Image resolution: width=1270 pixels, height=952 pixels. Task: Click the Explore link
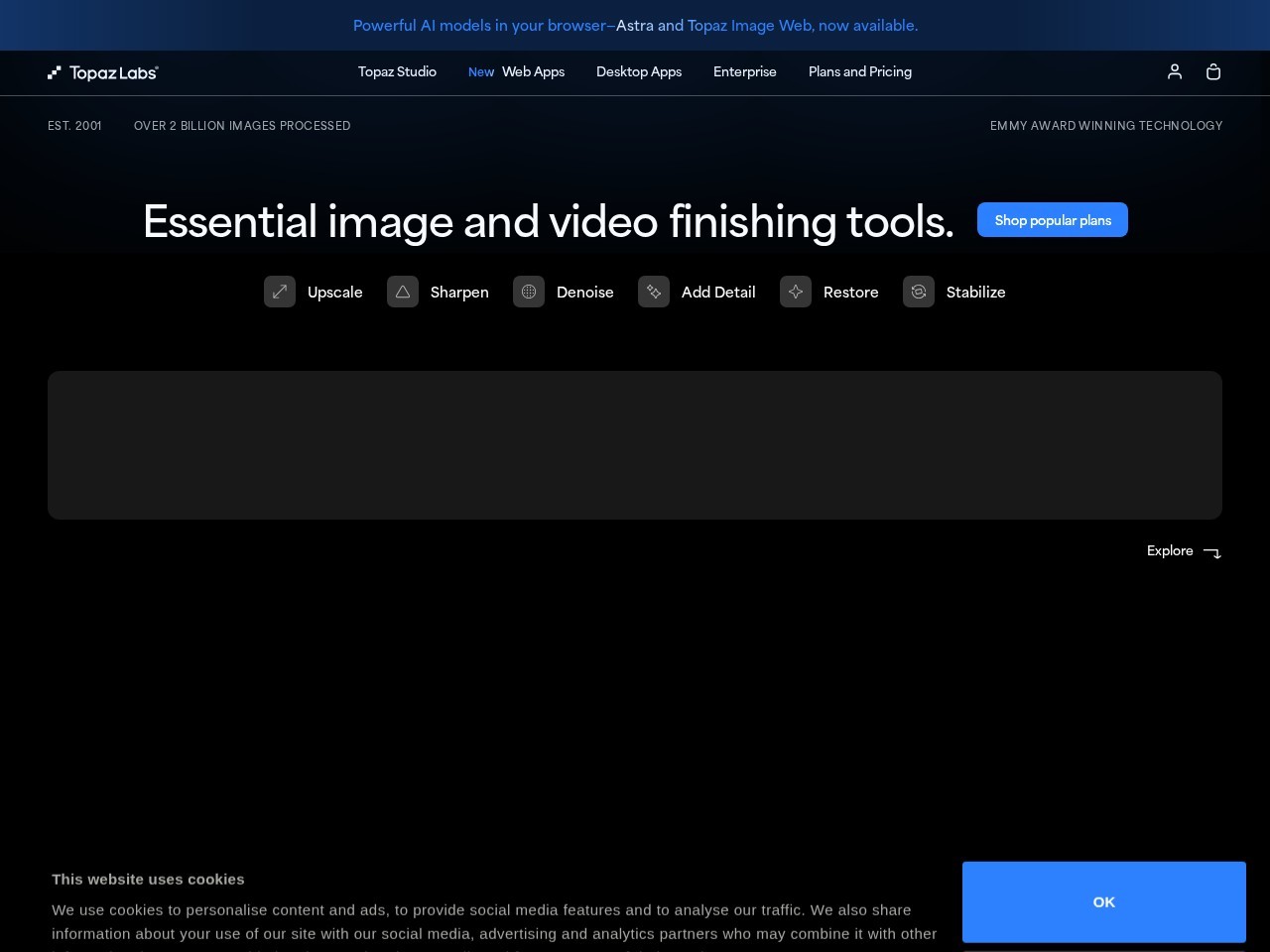[x=1170, y=550]
